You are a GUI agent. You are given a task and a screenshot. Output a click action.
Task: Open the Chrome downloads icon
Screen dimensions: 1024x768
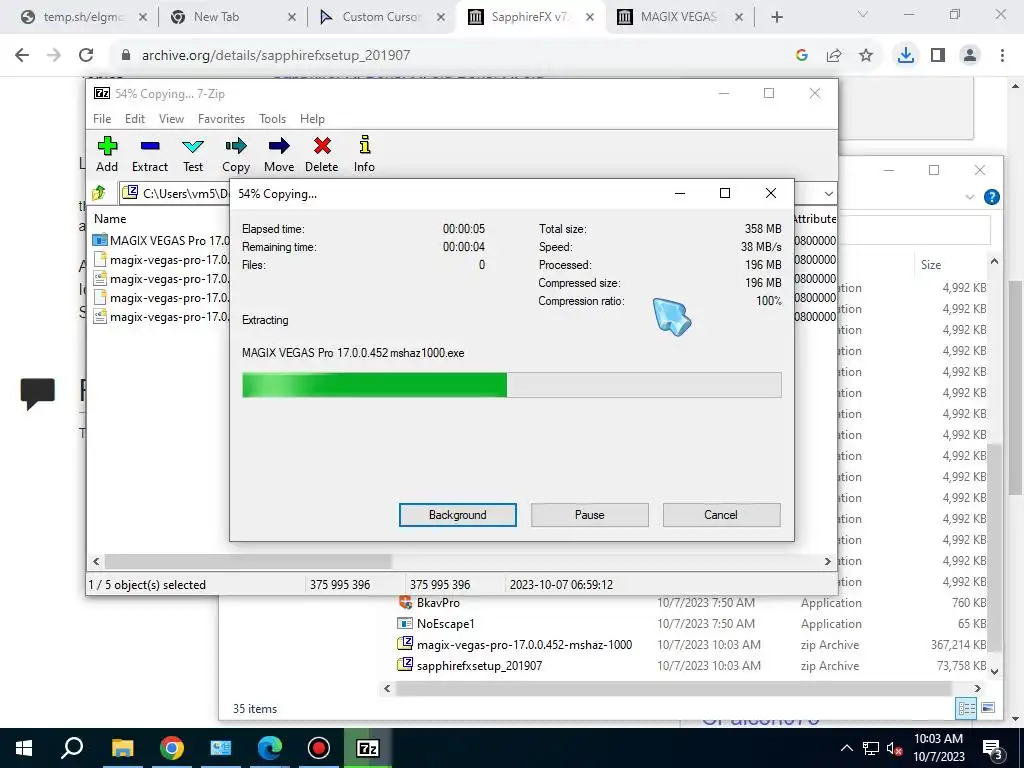coord(906,56)
